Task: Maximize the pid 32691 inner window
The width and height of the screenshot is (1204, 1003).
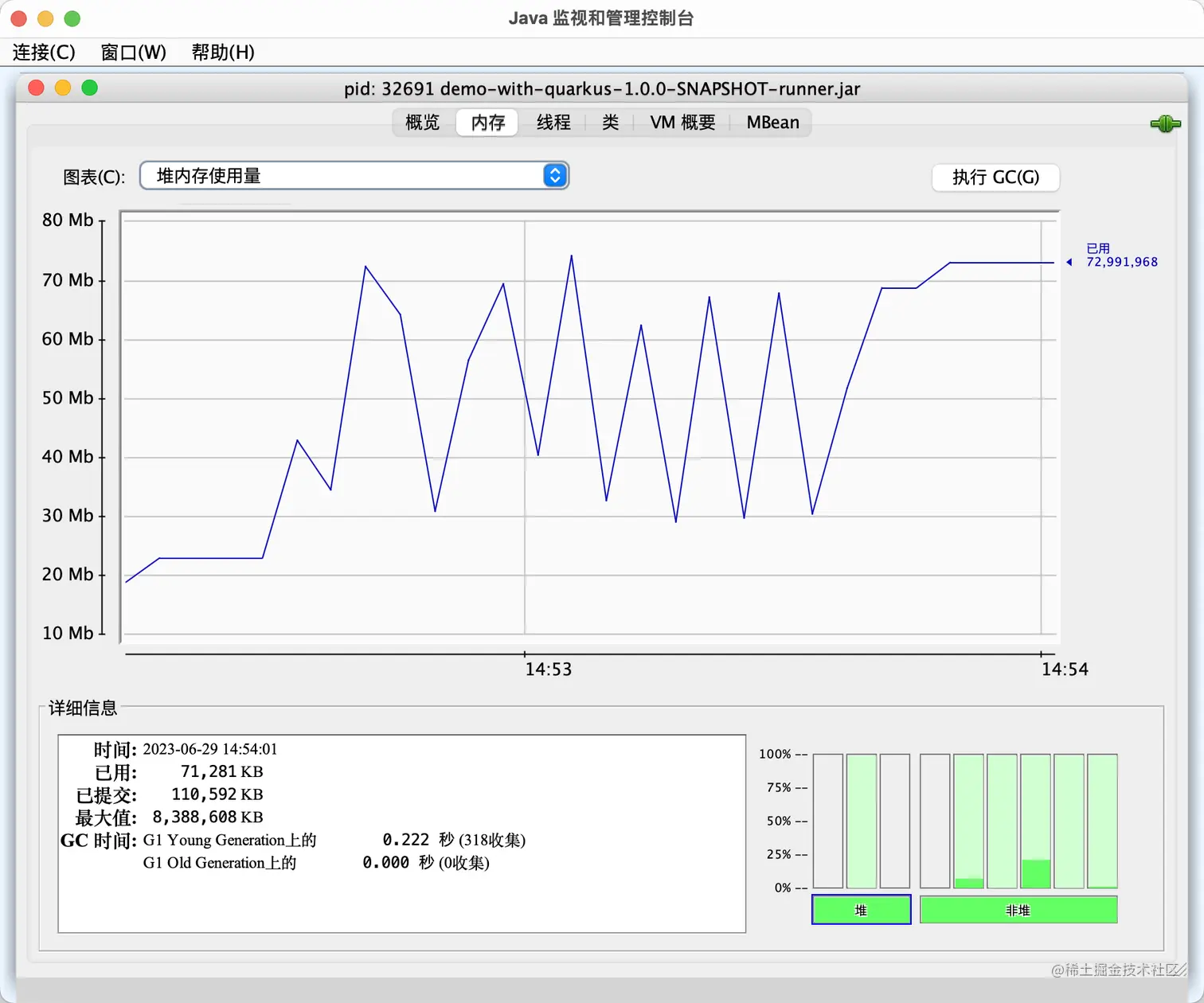Action: [90, 88]
